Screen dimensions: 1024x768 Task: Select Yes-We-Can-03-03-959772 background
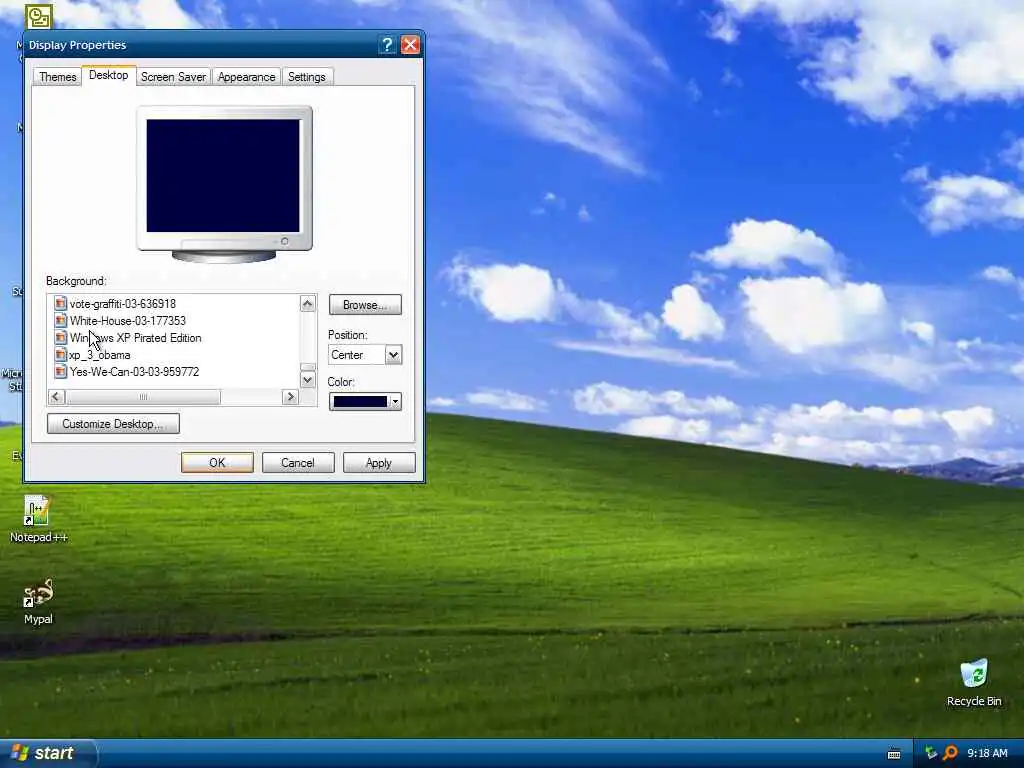coord(134,372)
